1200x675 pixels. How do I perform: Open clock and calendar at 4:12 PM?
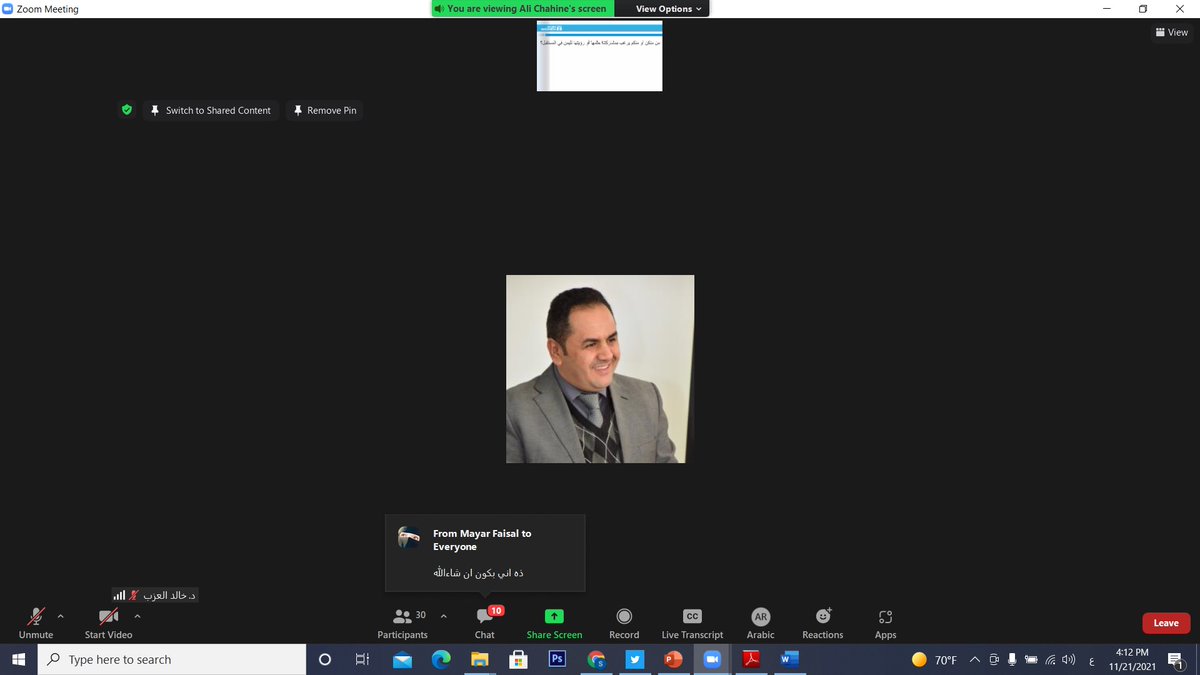pos(1133,659)
